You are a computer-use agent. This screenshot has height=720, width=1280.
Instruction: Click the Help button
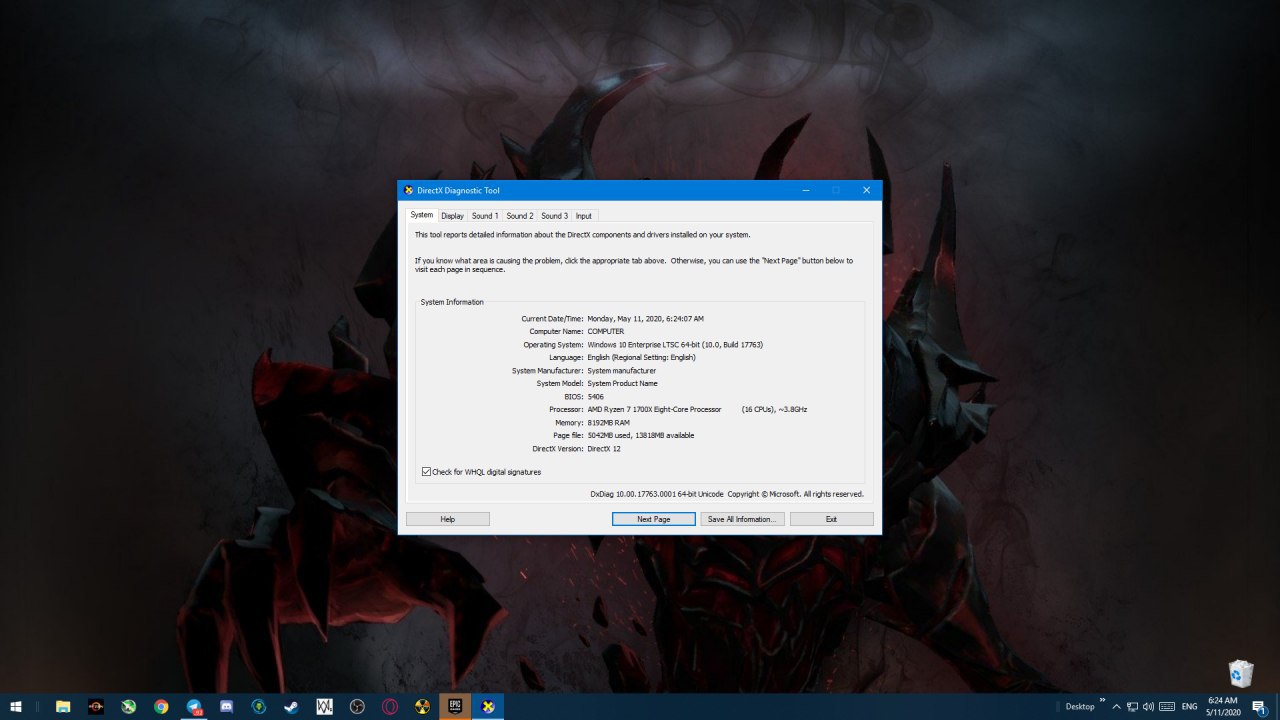pyautogui.click(x=448, y=519)
